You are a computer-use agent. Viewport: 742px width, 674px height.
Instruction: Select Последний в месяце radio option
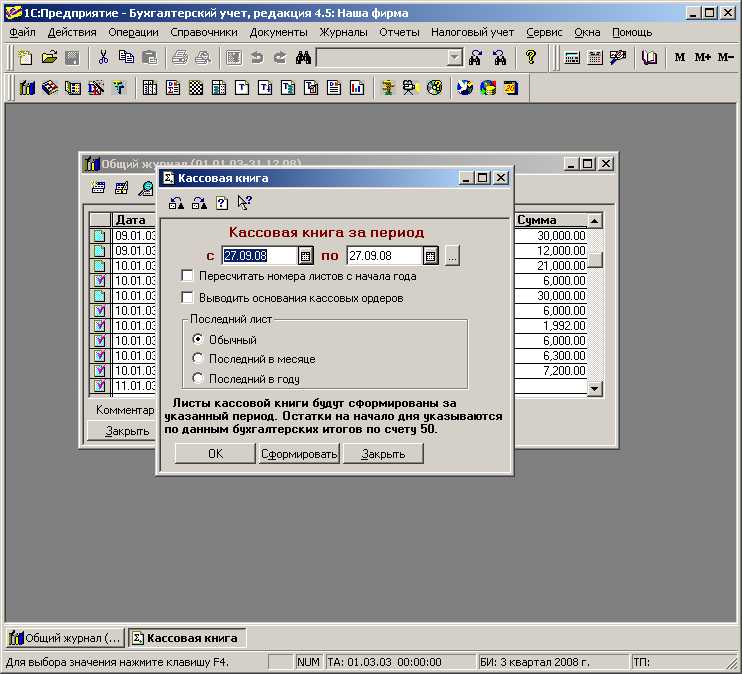198,359
